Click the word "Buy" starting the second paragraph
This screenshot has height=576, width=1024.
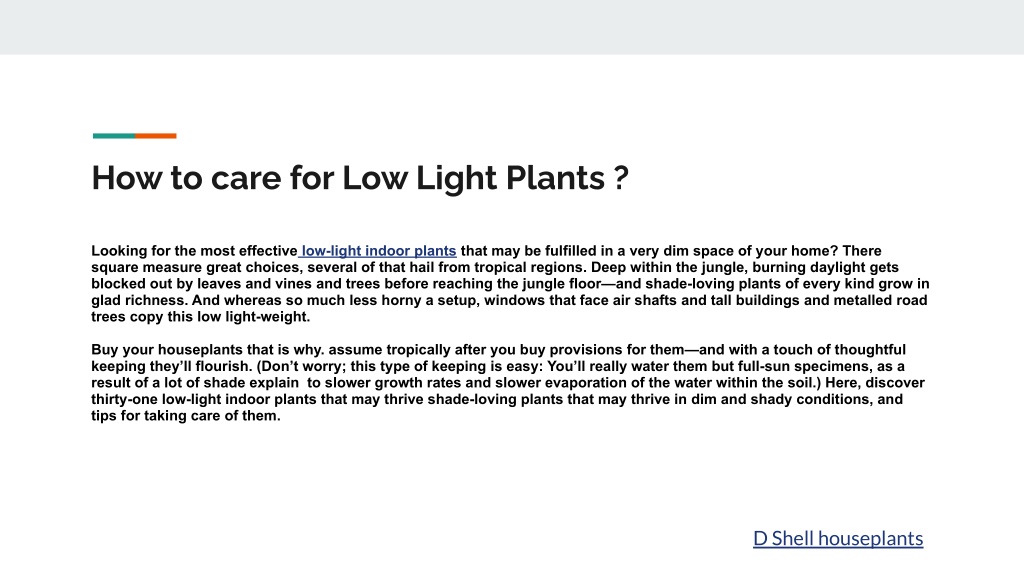tap(104, 349)
